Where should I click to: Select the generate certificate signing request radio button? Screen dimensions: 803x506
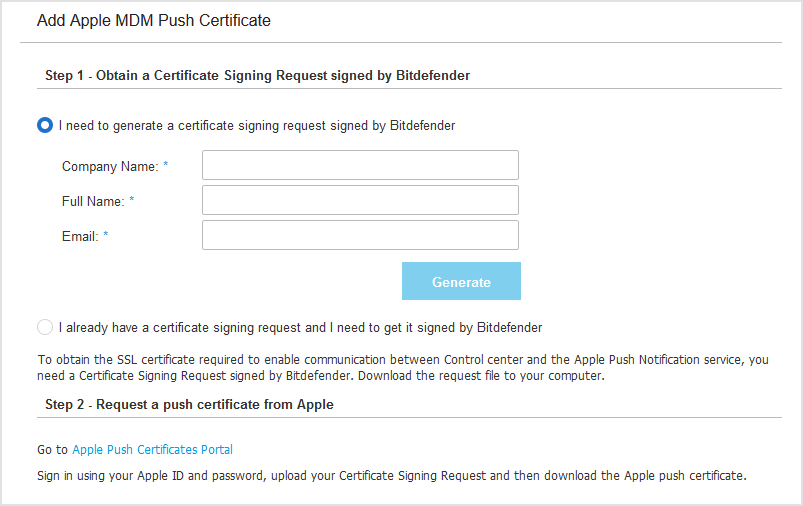tap(45, 126)
